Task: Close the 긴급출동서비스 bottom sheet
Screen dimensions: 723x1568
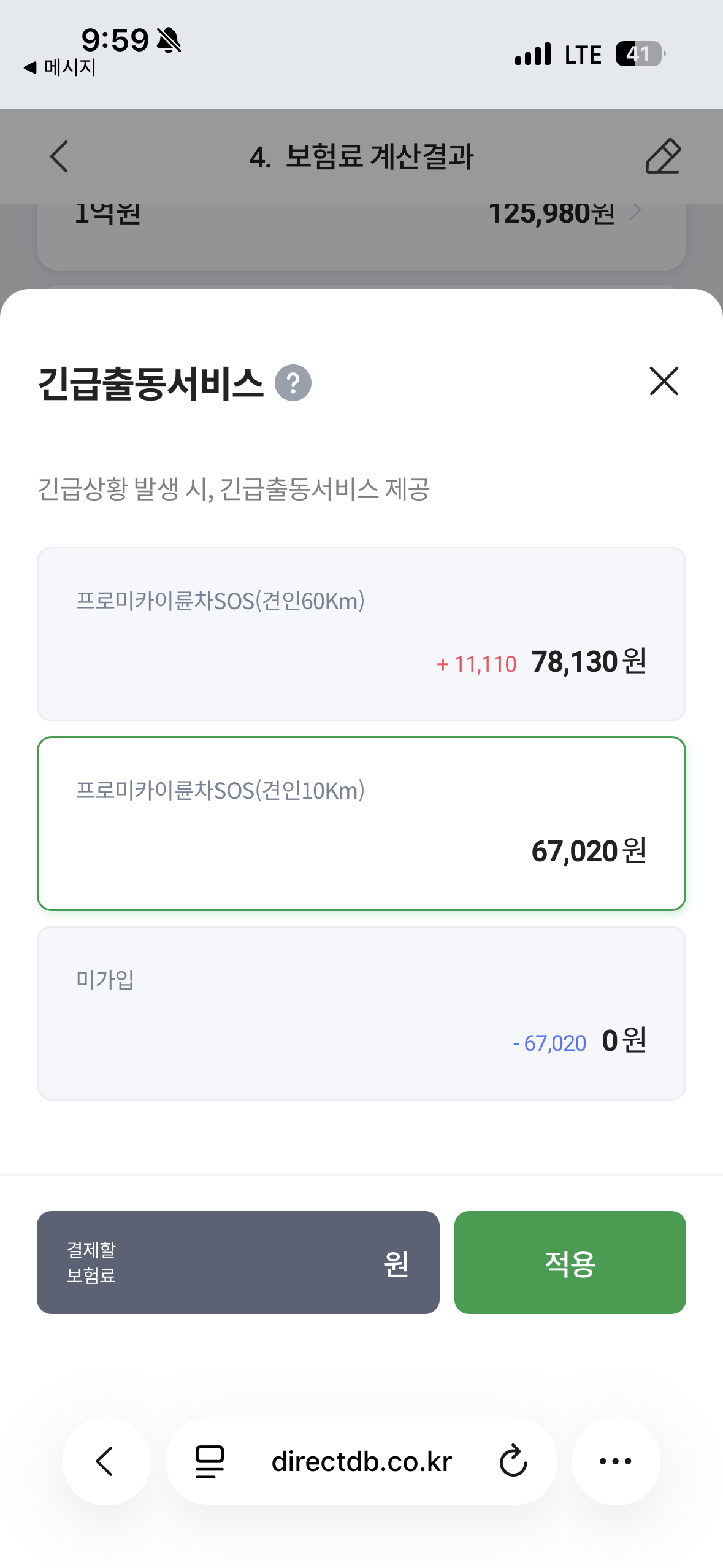Action: (x=664, y=382)
